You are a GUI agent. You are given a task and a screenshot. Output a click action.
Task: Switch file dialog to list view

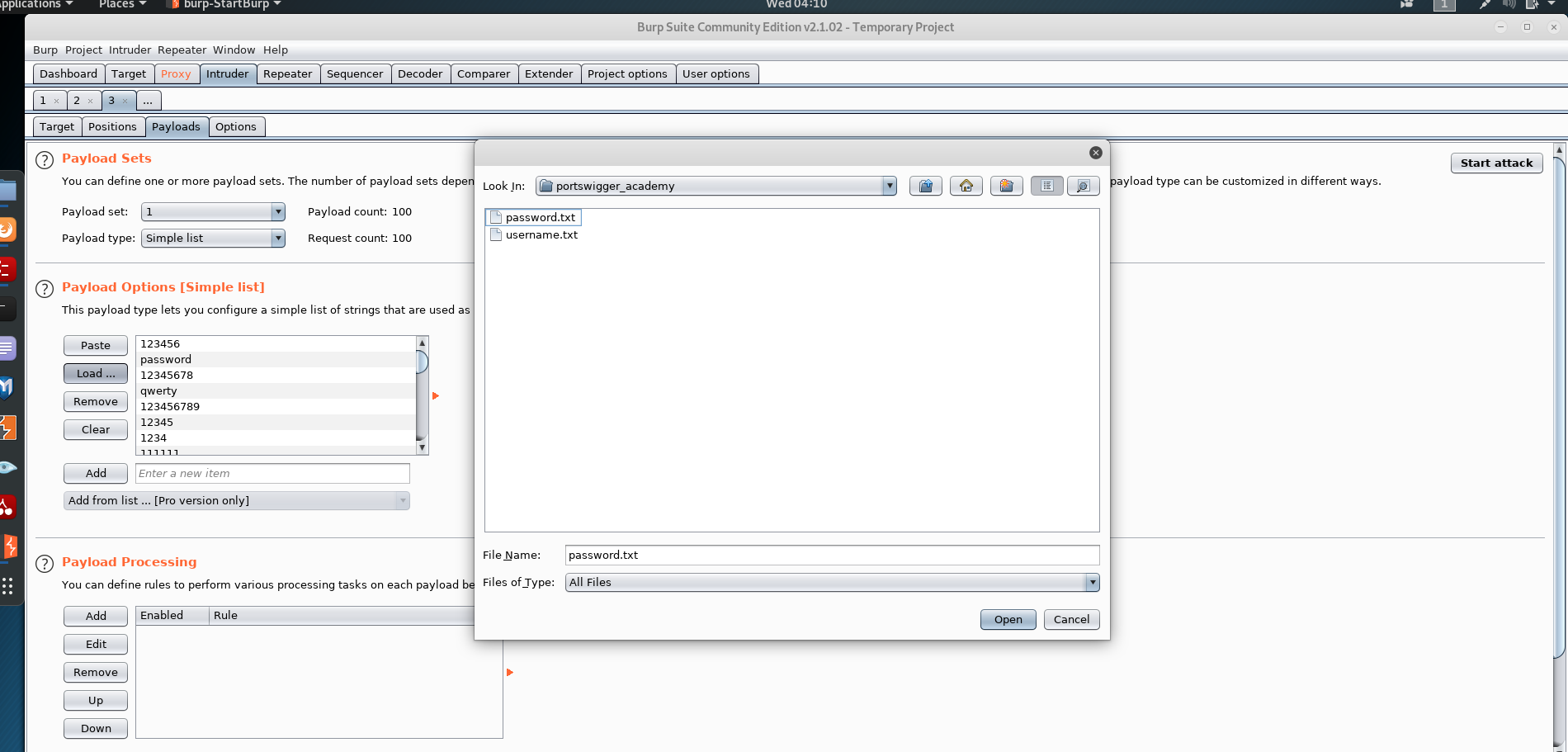(1046, 186)
